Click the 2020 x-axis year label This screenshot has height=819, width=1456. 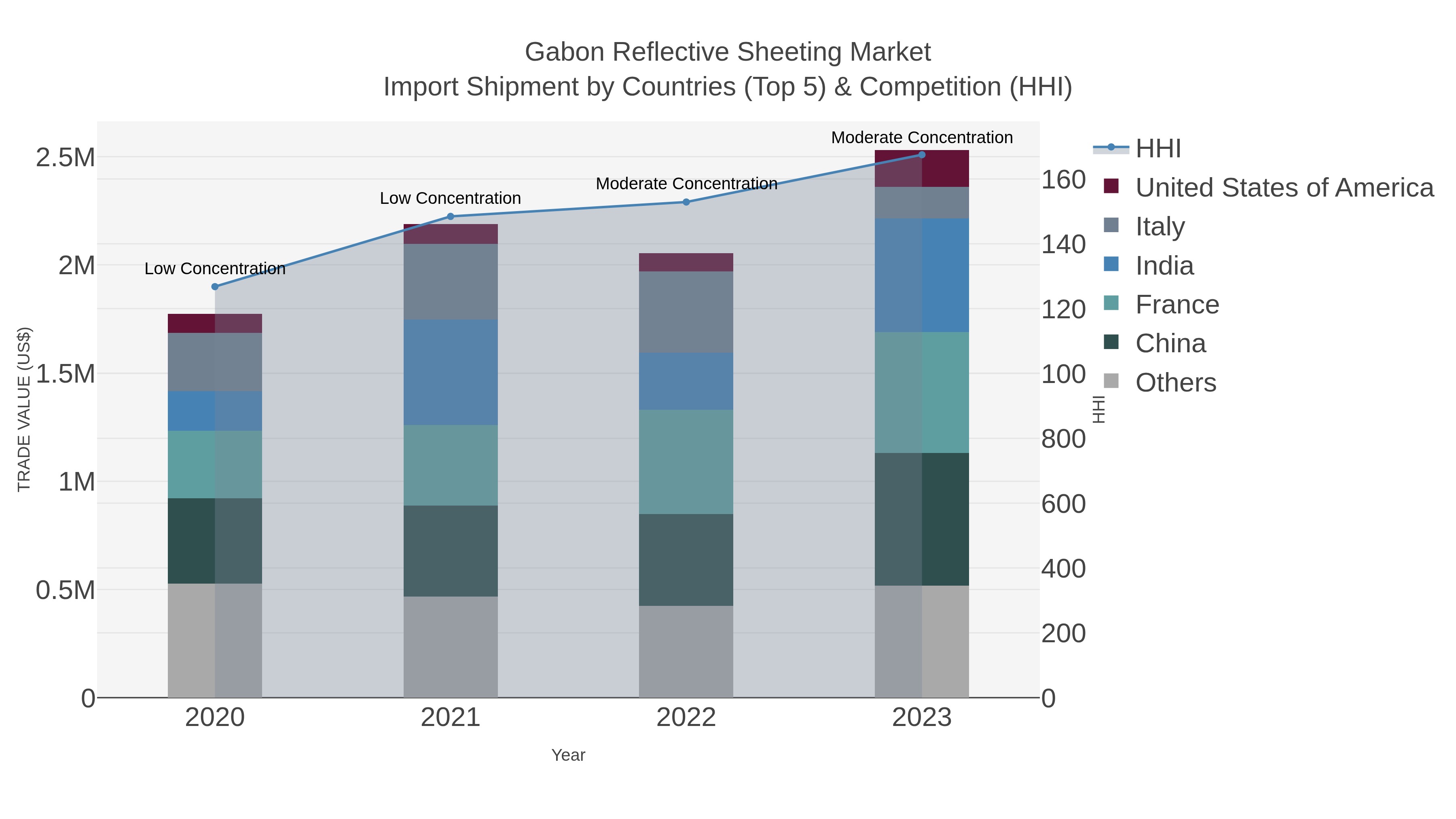point(215,718)
